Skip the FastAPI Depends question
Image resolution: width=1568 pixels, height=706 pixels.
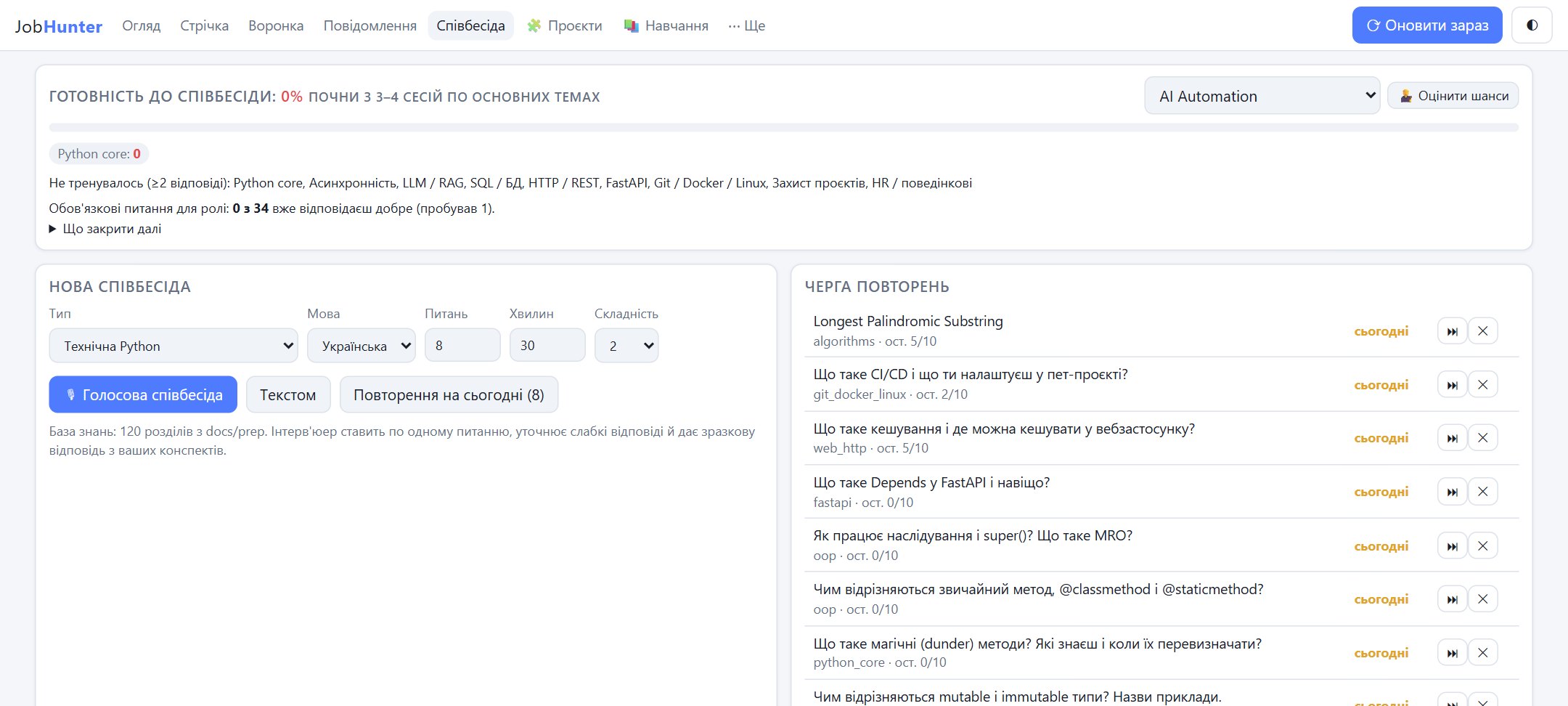tap(1452, 492)
